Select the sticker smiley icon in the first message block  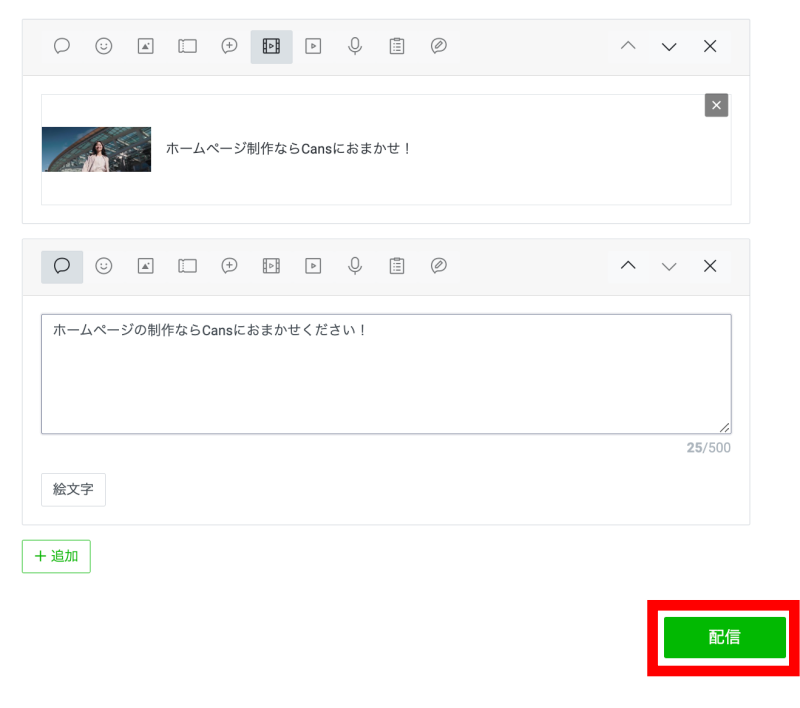tap(104, 46)
